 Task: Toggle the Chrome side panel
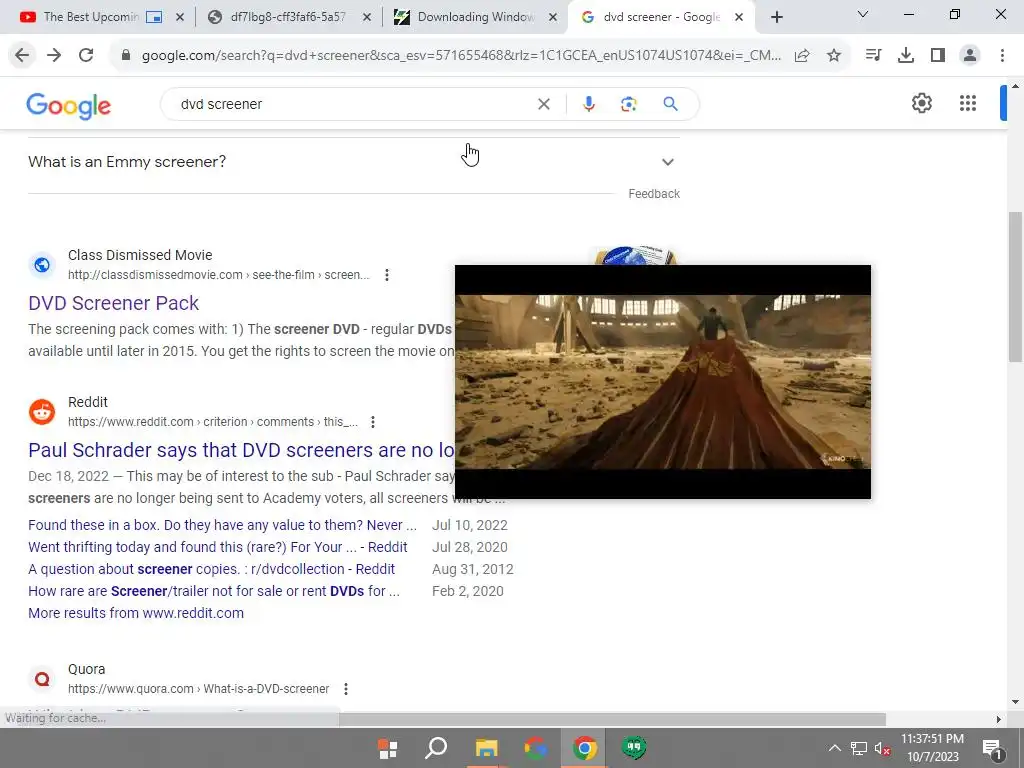pos(938,56)
